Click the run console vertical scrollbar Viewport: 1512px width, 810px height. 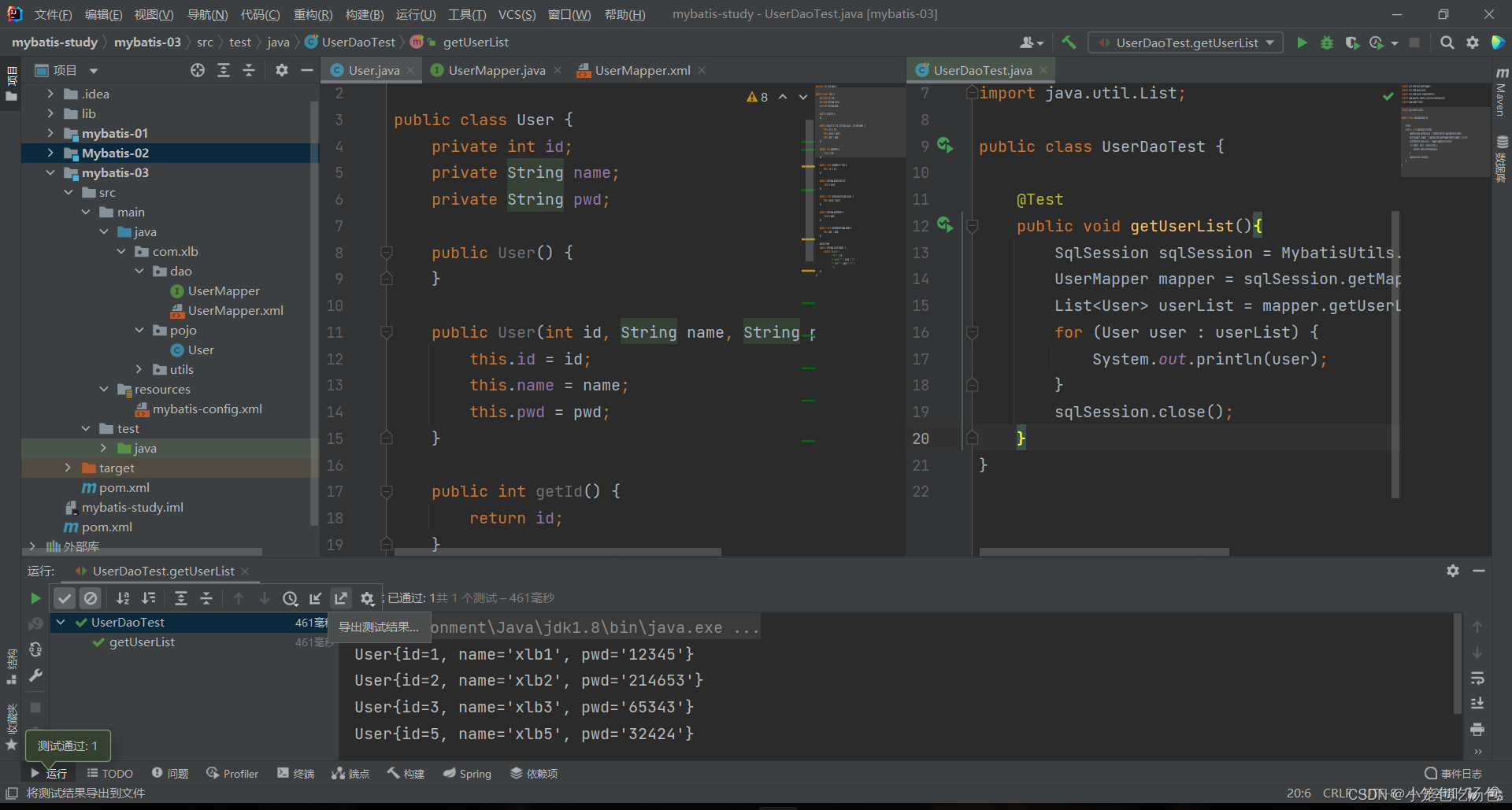pyautogui.click(x=1458, y=664)
